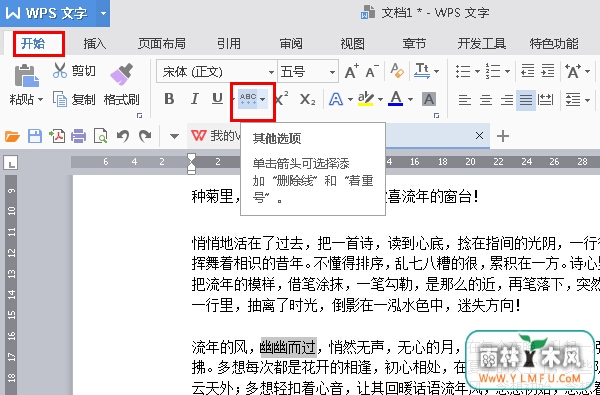Click the subscript X₂ icon
Image resolution: width=600 pixels, height=395 pixels.
[307, 100]
